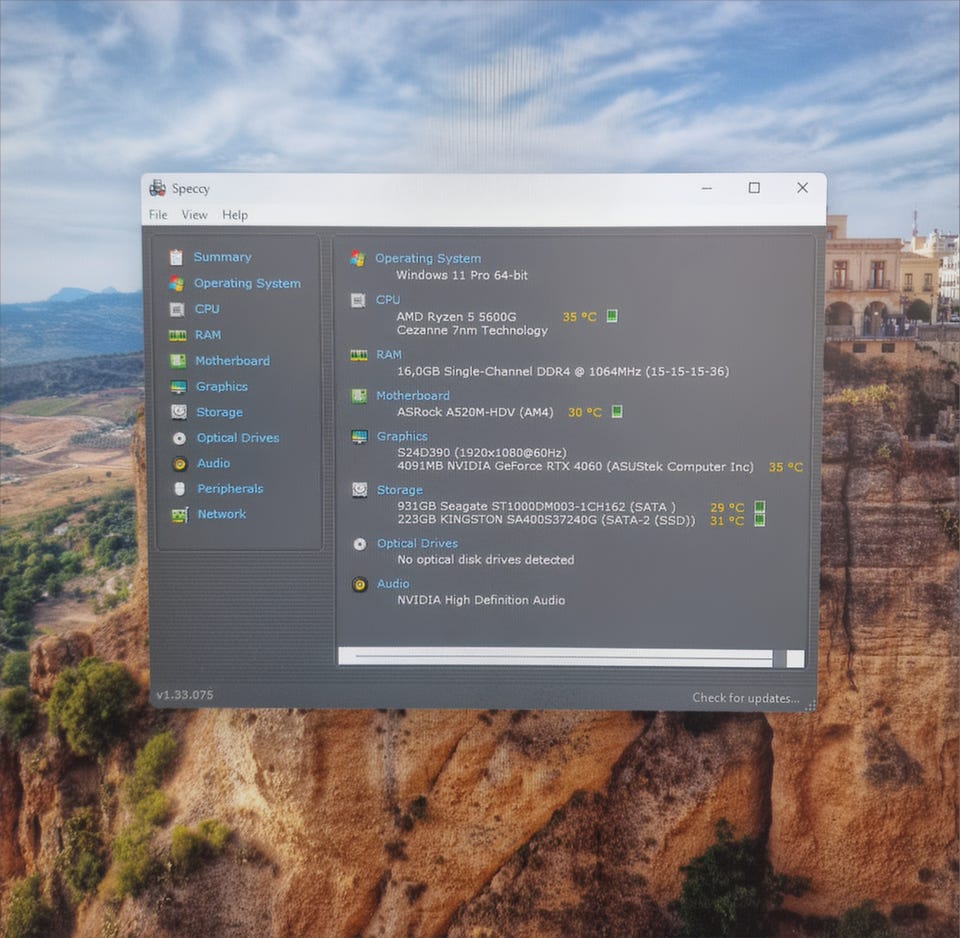Click the Storage heading in summary
The height and width of the screenshot is (938, 960).
400,490
